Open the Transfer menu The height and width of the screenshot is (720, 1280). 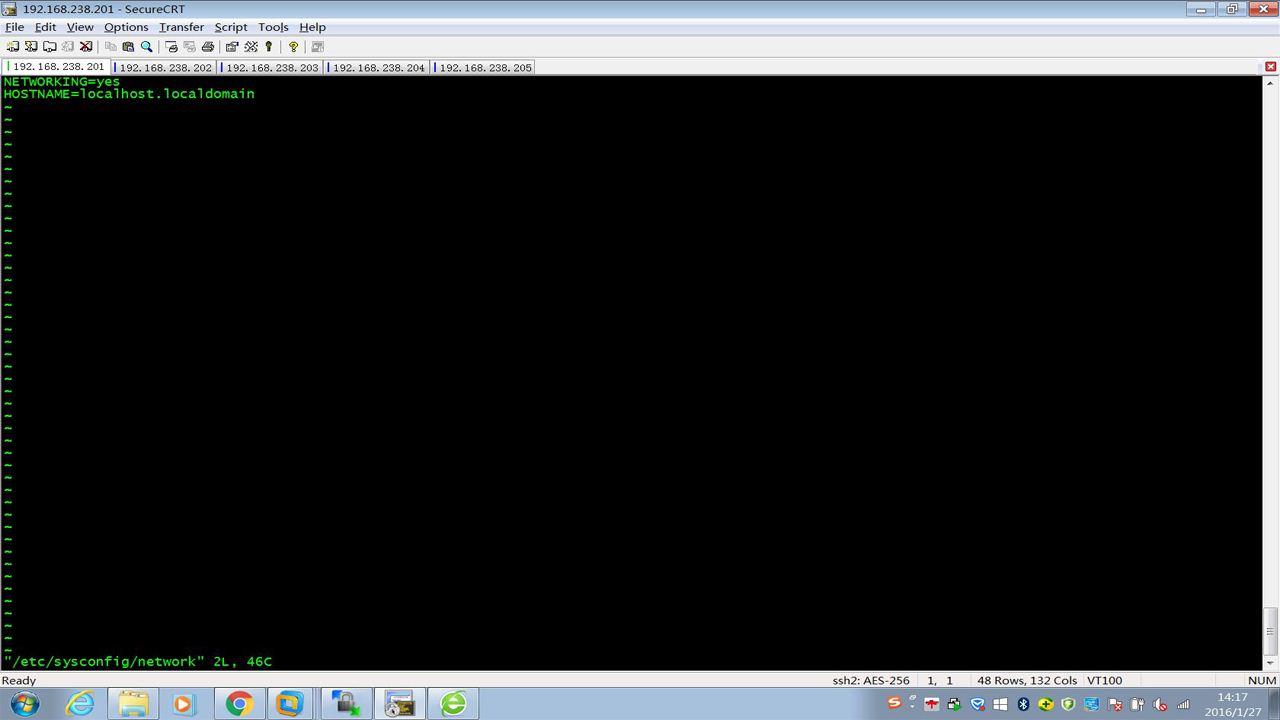click(x=181, y=27)
